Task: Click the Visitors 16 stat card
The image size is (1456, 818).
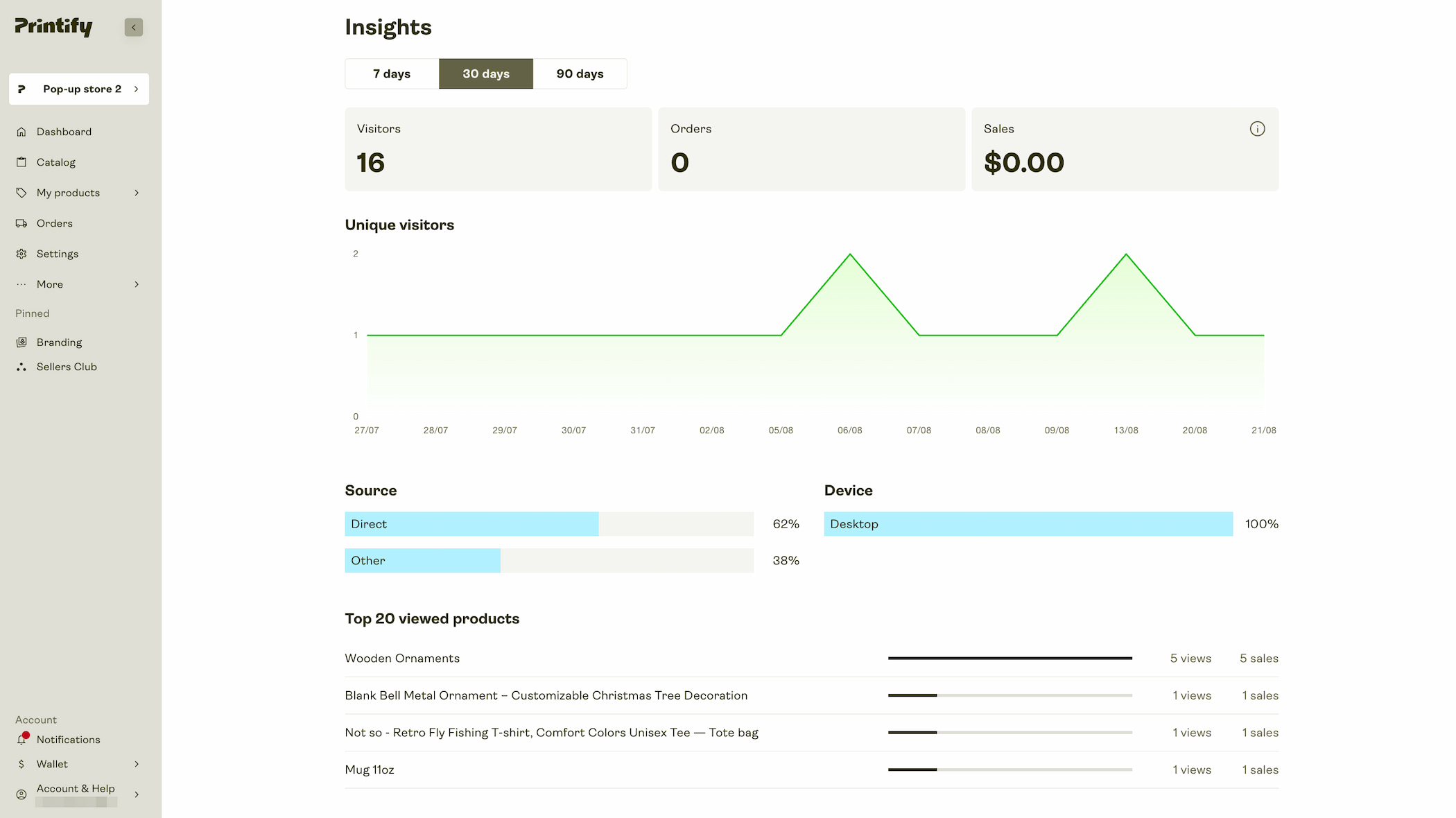Action: click(499, 149)
